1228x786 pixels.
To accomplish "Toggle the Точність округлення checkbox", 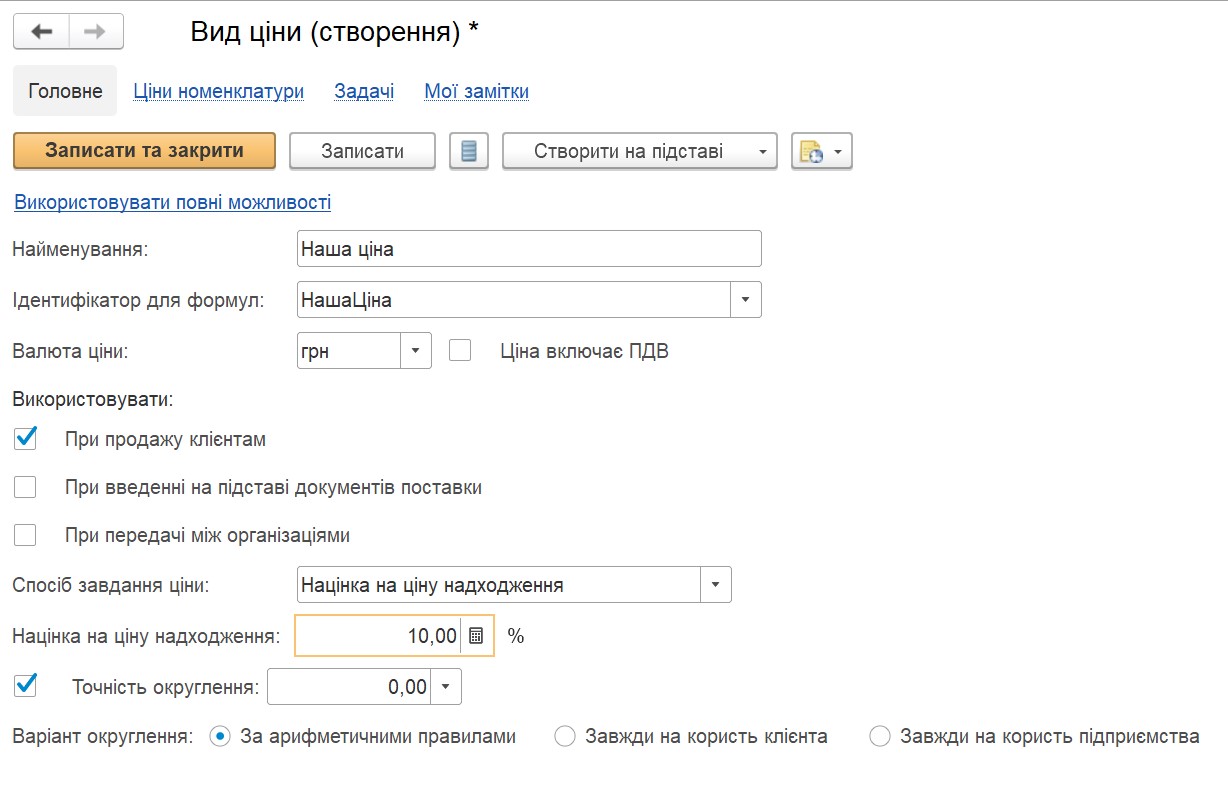I will pyautogui.click(x=25, y=685).
